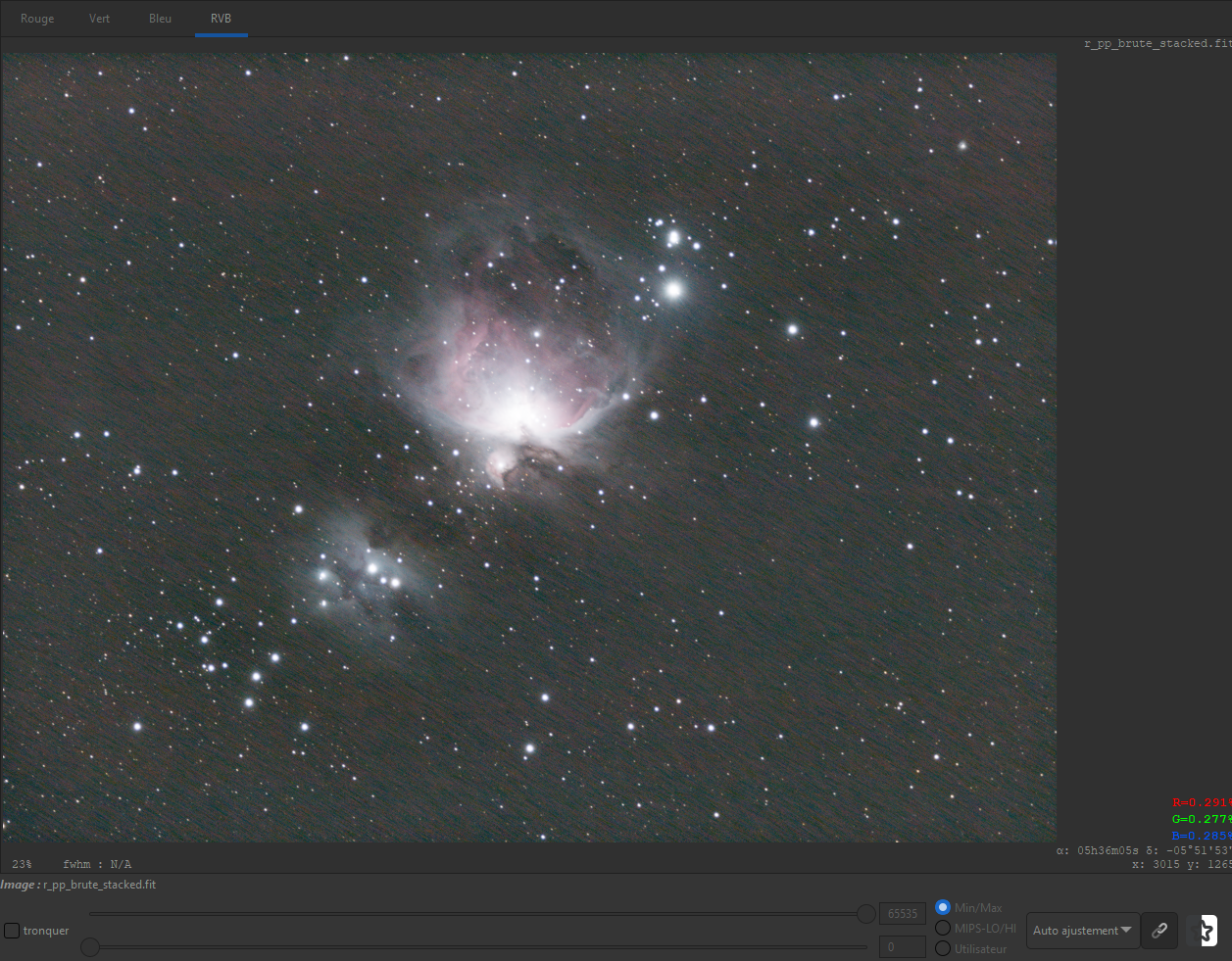Switch to the Vert channel tab
The height and width of the screenshot is (961, 1232).
click(99, 19)
